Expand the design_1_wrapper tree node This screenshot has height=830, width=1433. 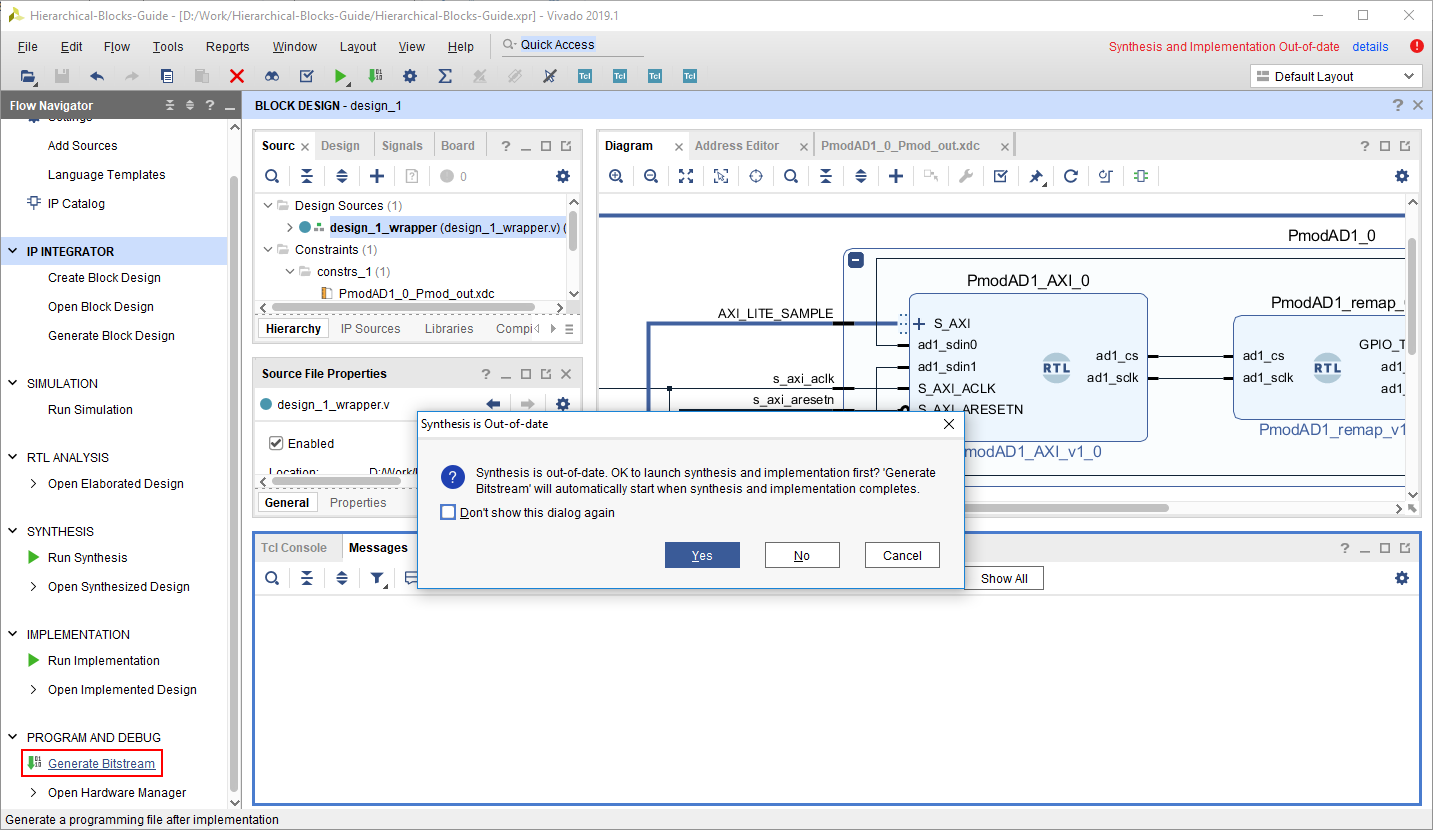click(x=290, y=228)
